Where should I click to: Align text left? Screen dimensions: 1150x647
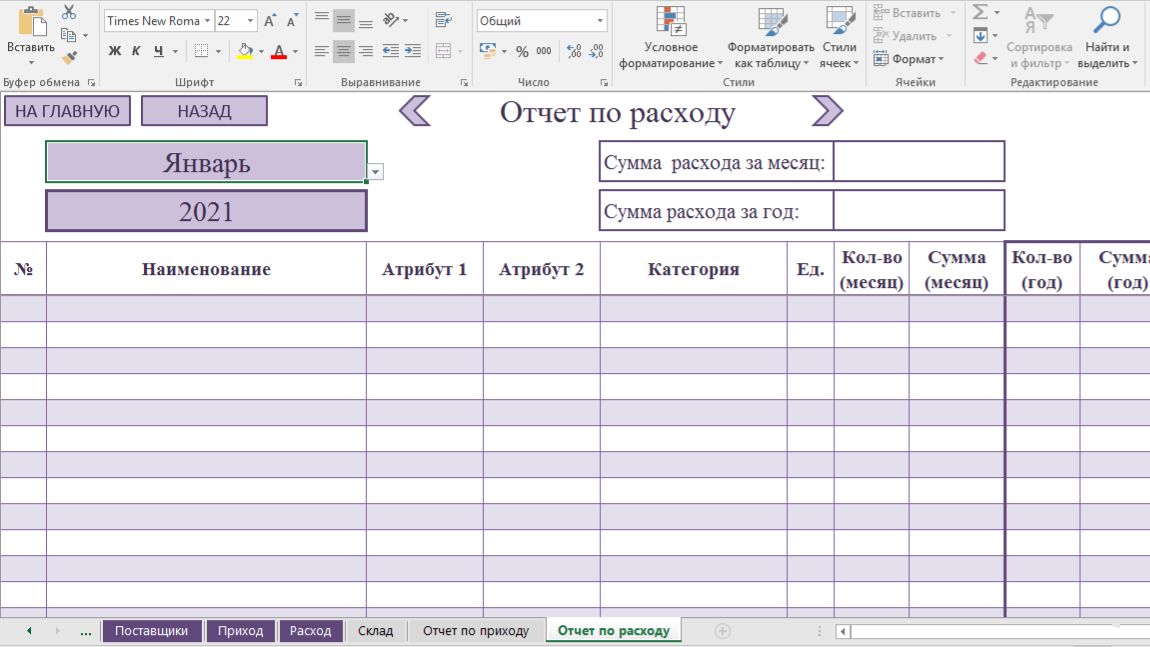(321, 51)
